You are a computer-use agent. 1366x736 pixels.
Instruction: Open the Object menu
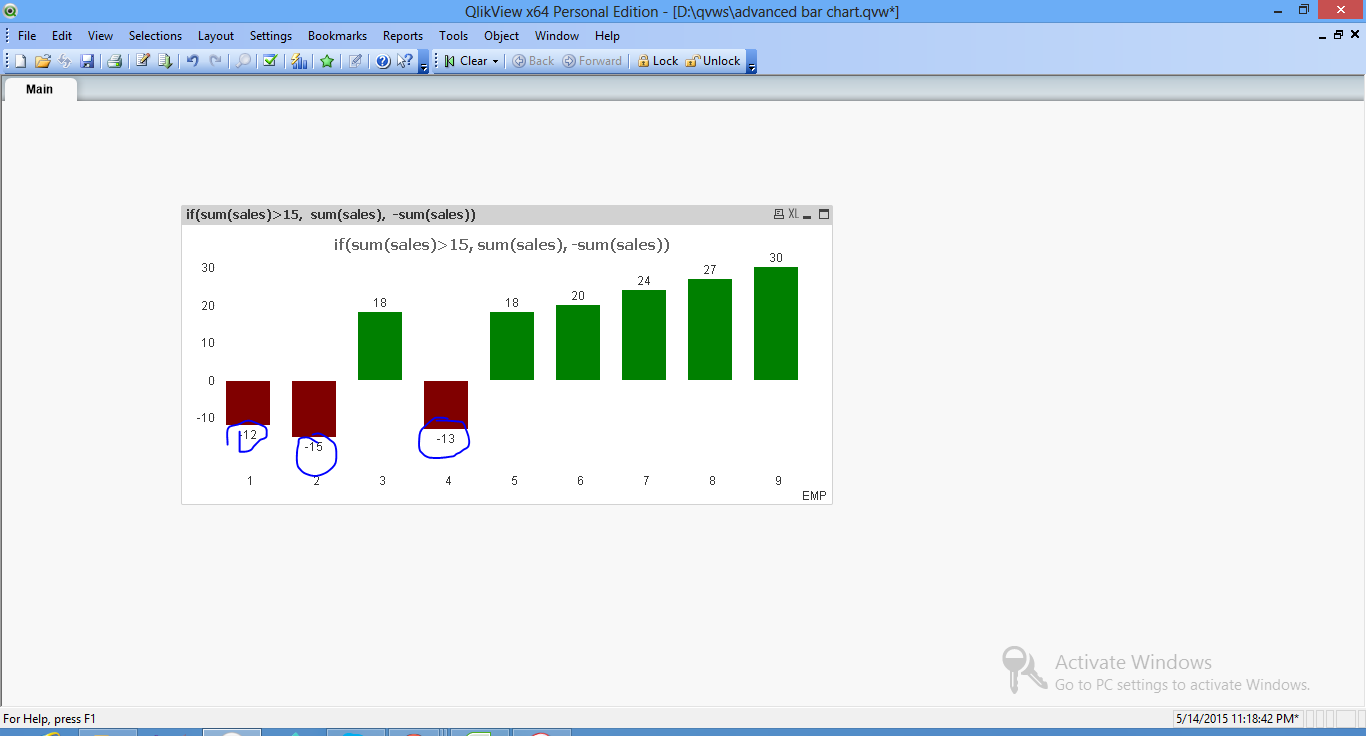coord(501,35)
